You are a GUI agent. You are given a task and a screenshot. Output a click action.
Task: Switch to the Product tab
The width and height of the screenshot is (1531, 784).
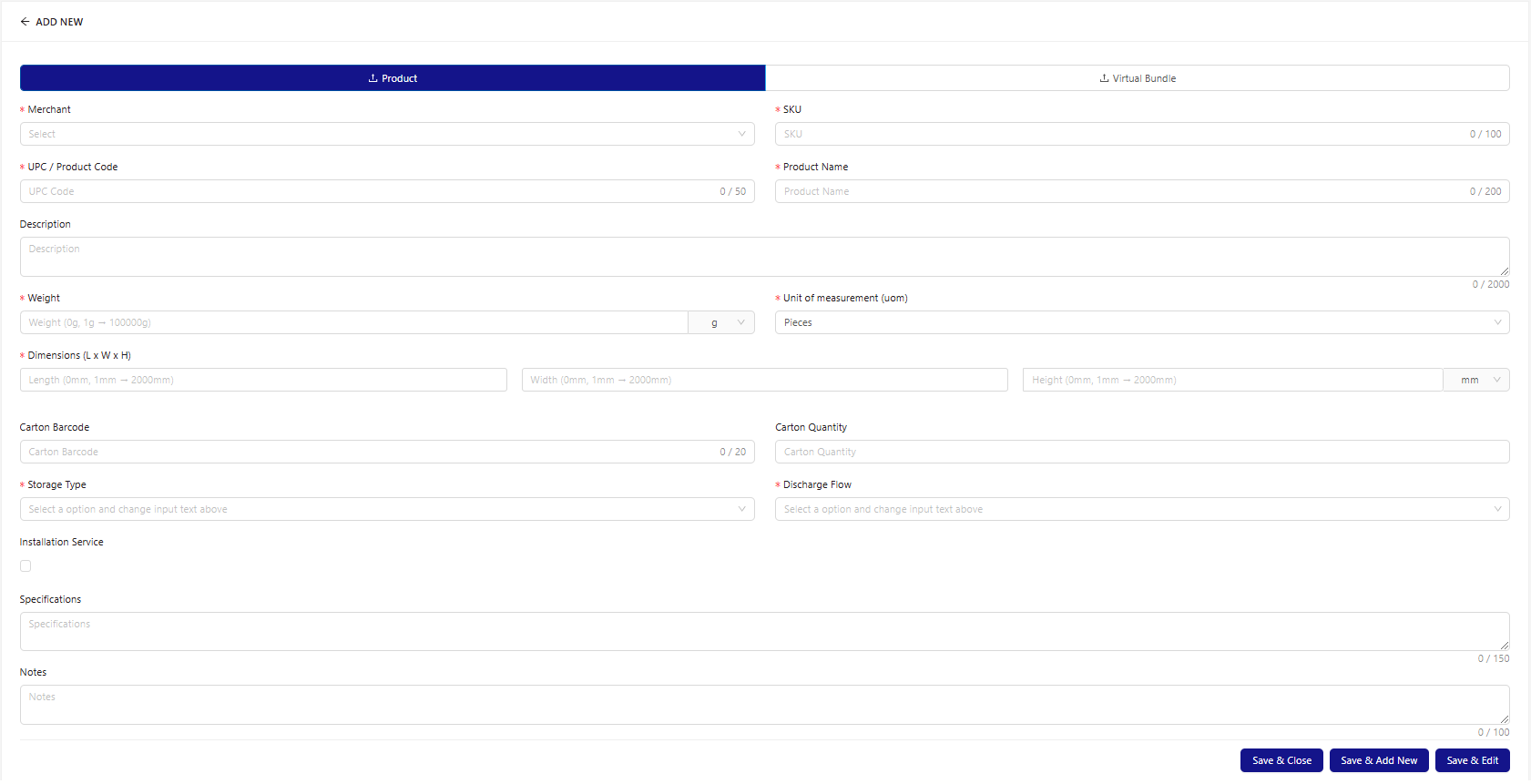tap(393, 78)
